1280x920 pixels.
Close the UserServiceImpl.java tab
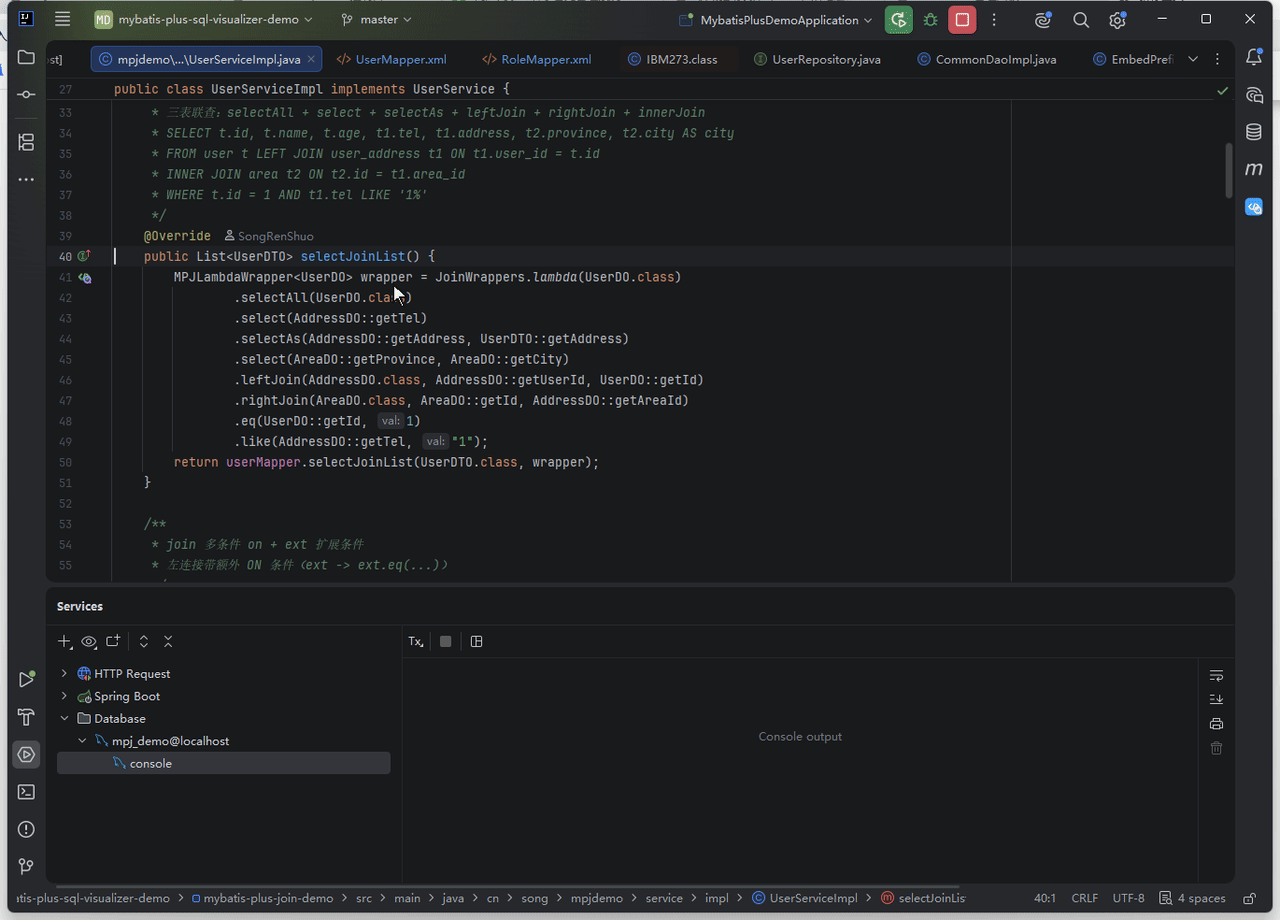[x=311, y=59]
